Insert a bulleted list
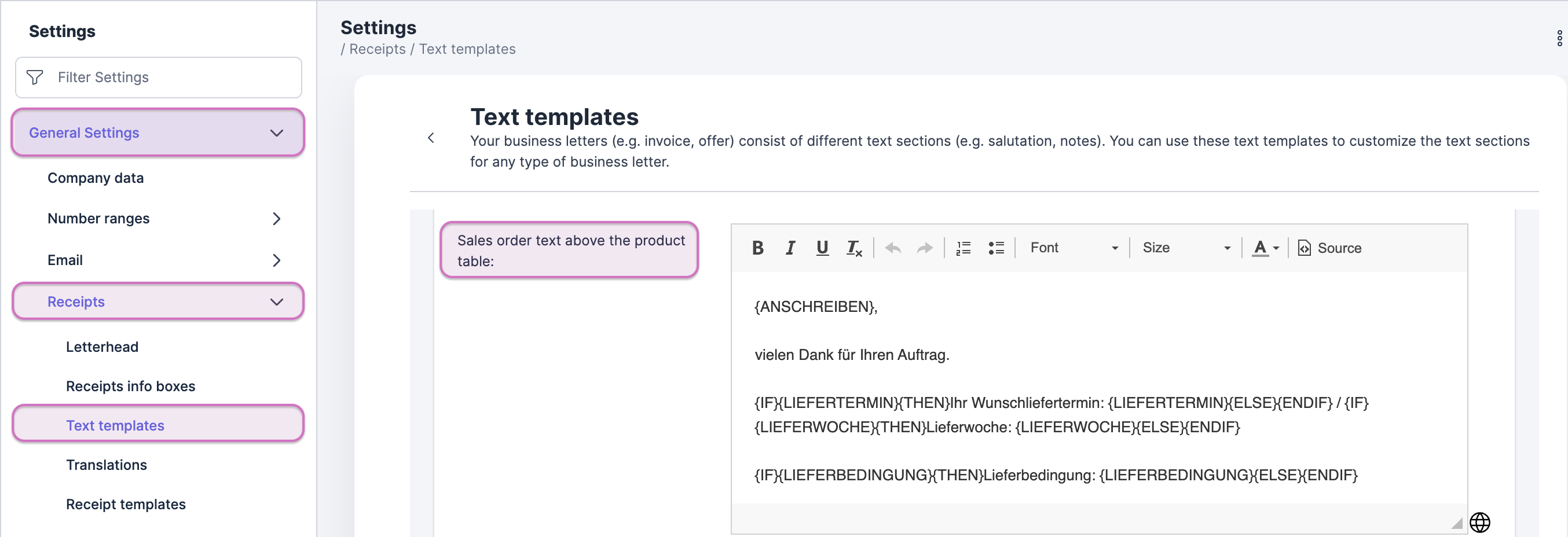Image resolution: width=1568 pixels, height=537 pixels. [x=996, y=248]
